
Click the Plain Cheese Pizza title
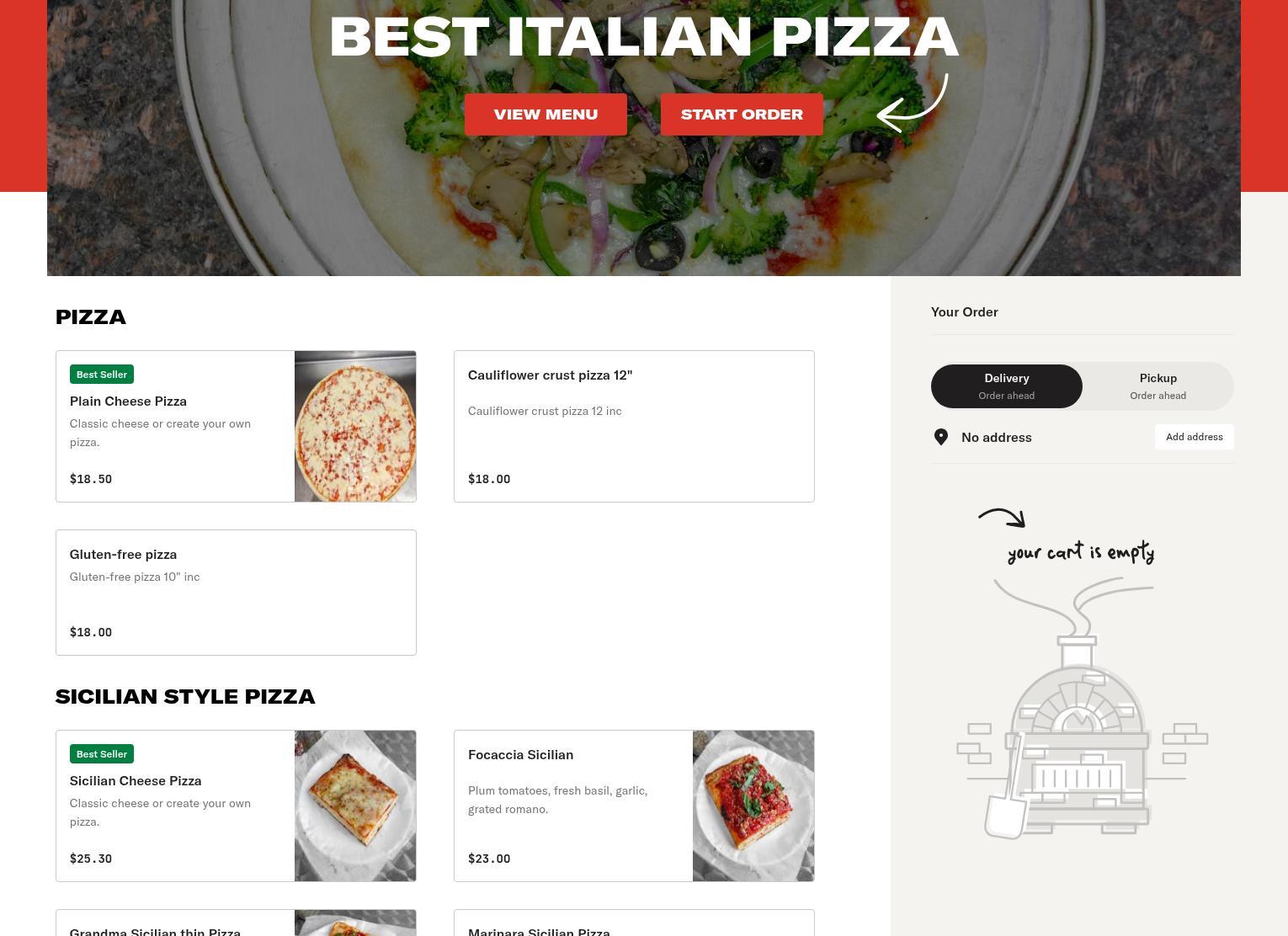128,402
